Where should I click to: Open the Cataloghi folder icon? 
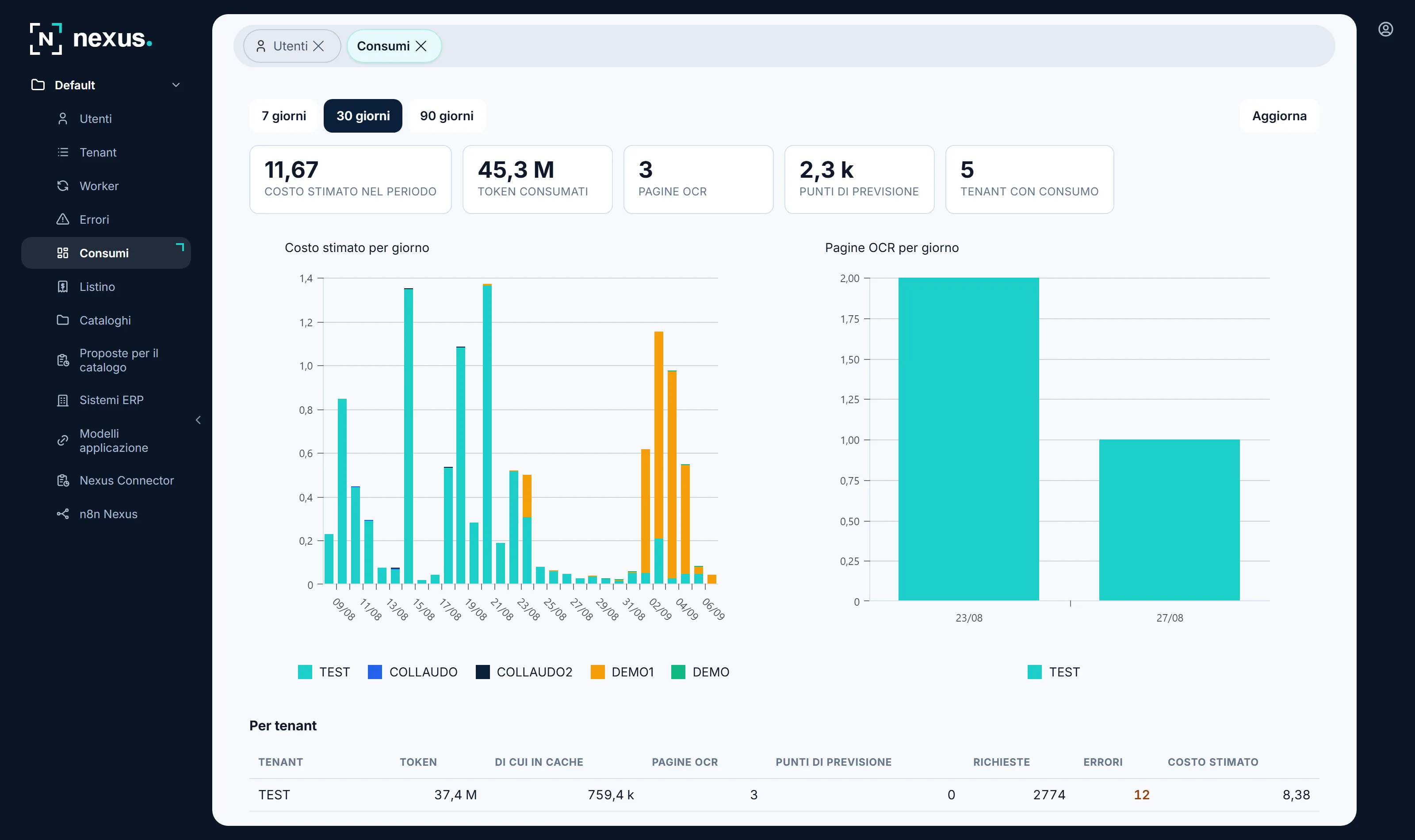[63, 320]
